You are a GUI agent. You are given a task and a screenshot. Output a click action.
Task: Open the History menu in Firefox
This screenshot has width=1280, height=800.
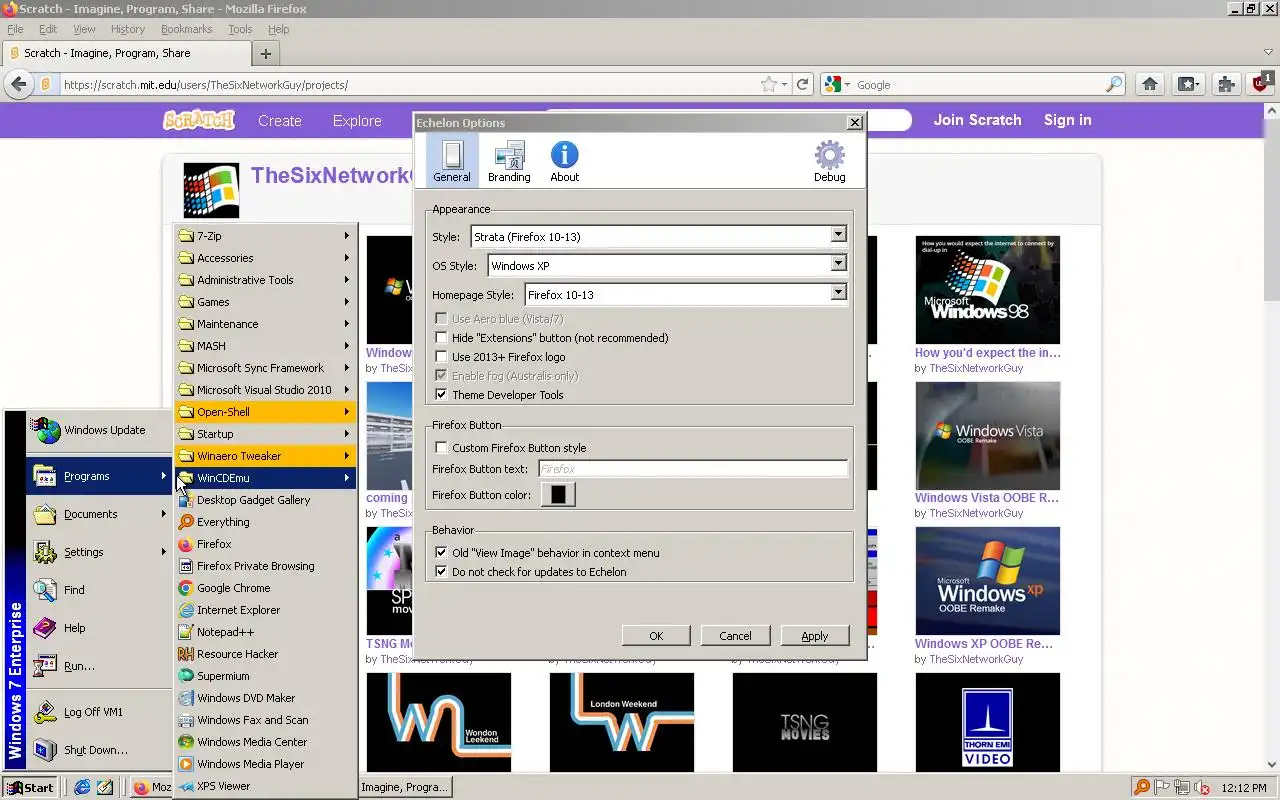[x=128, y=30]
